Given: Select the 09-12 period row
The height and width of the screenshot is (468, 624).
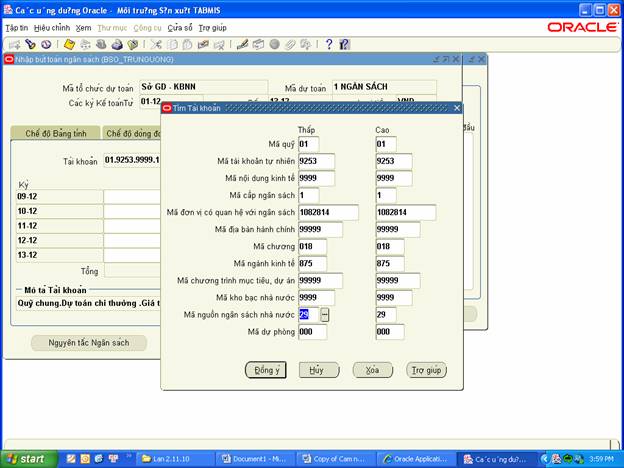Looking at the screenshot, I should click(x=59, y=196).
